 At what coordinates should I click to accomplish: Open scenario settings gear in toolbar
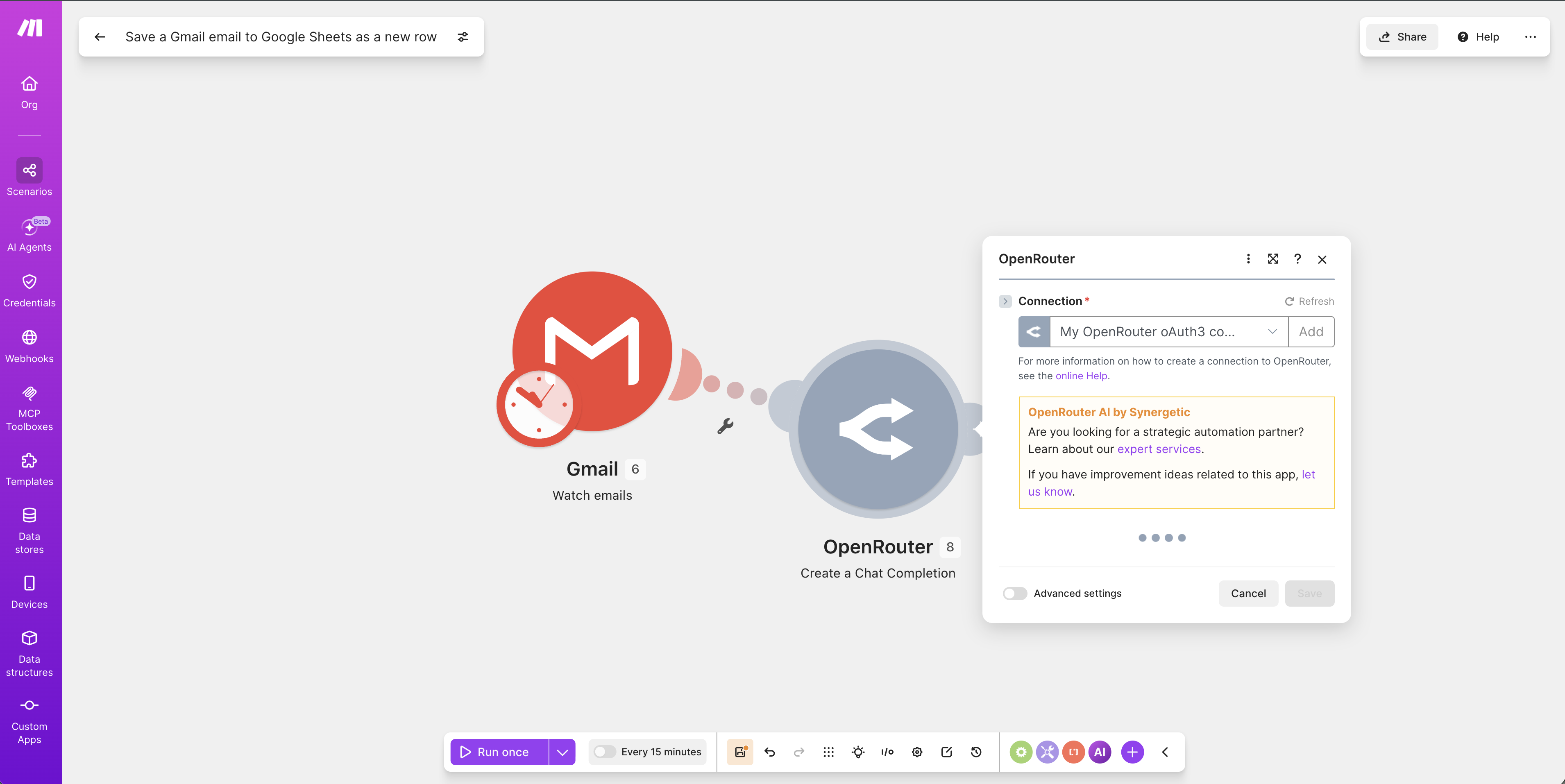tap(917, 752)
